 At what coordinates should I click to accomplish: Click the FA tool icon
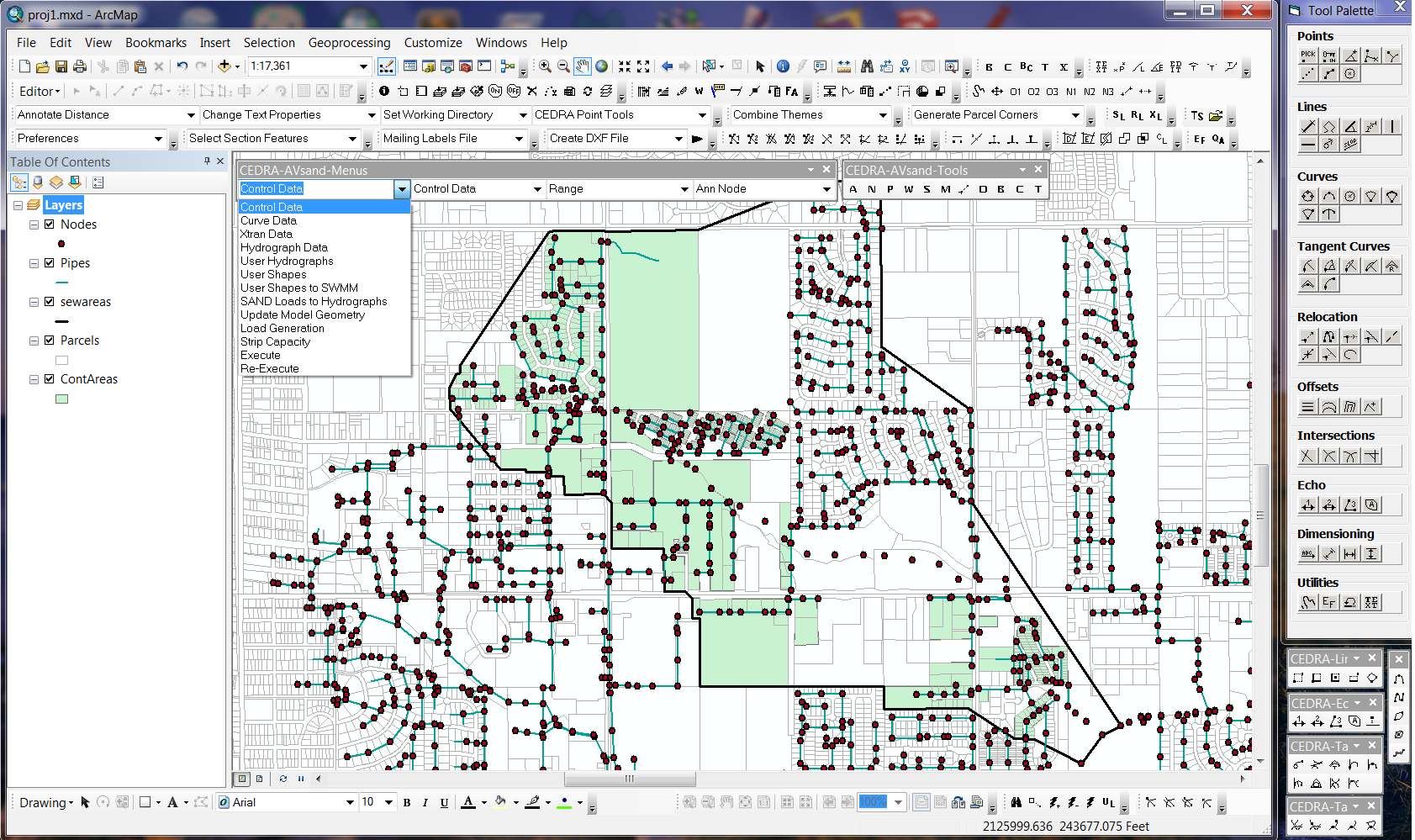click(792, 91)
